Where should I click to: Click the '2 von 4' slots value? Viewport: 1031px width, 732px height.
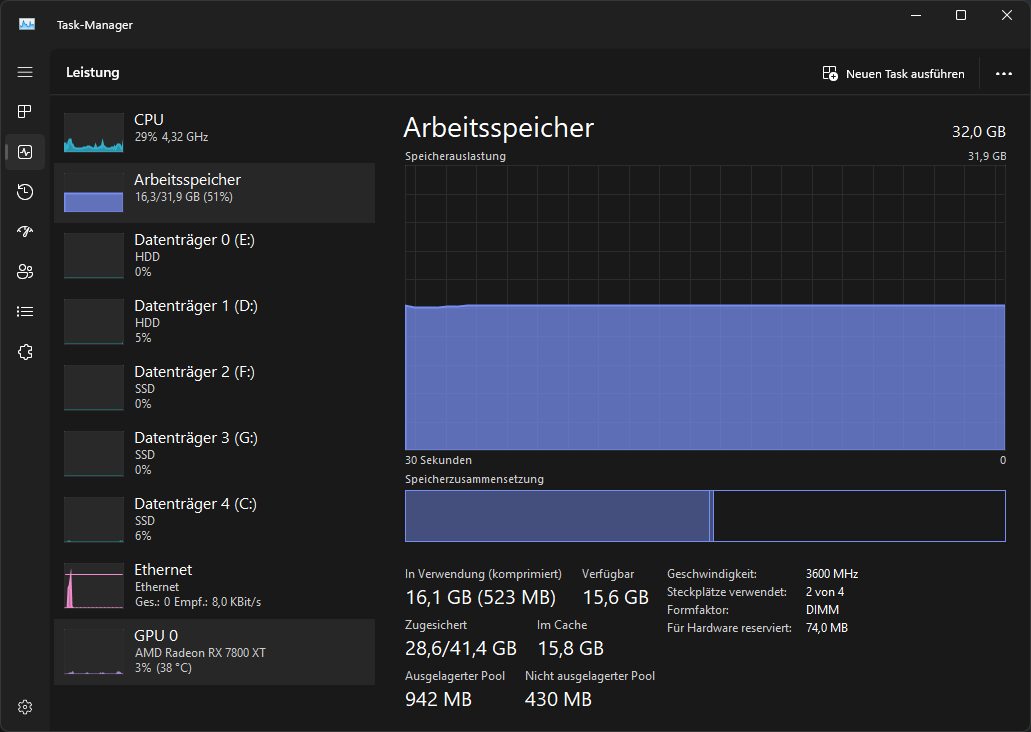825,592
